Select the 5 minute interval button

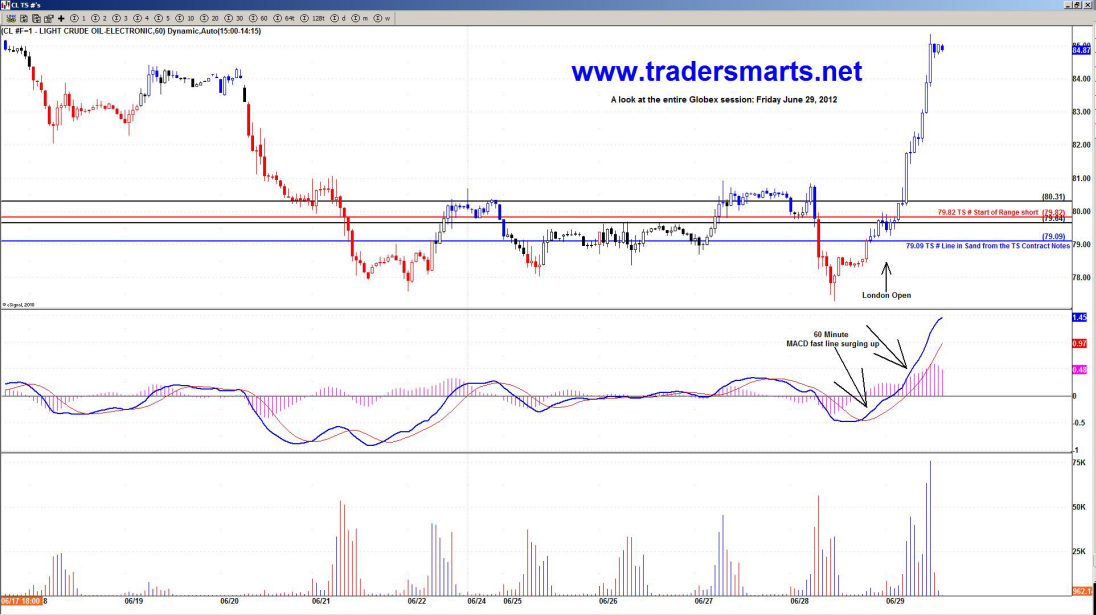point(162,18)
